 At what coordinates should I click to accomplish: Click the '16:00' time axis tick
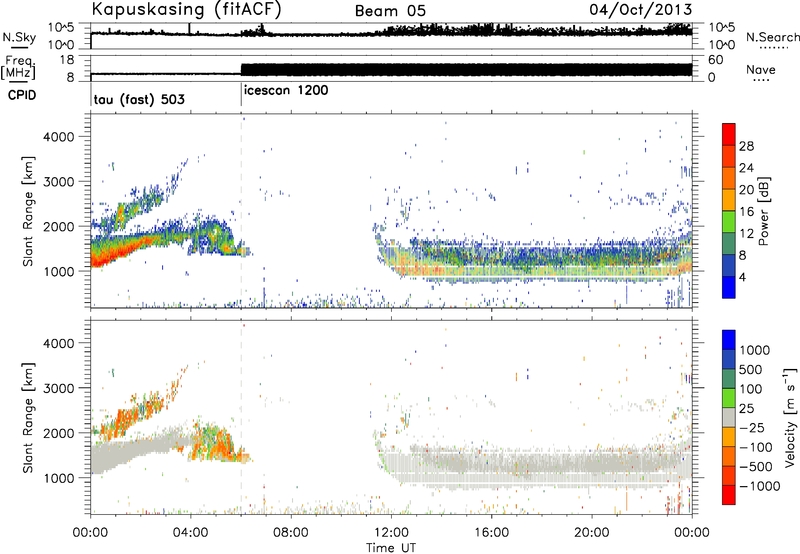(491, 533)
